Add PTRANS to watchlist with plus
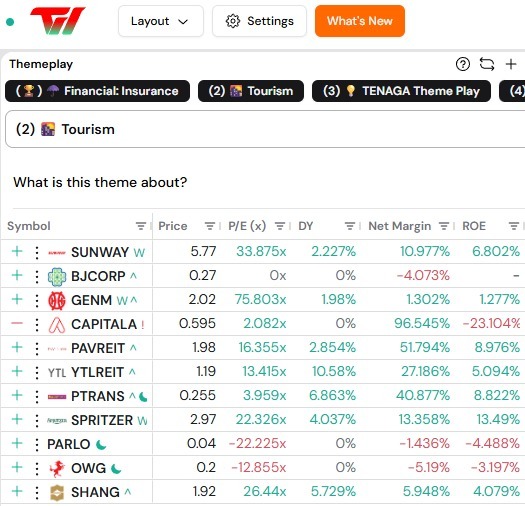This screenshot has width=525, height=506. tap(17, 395)
